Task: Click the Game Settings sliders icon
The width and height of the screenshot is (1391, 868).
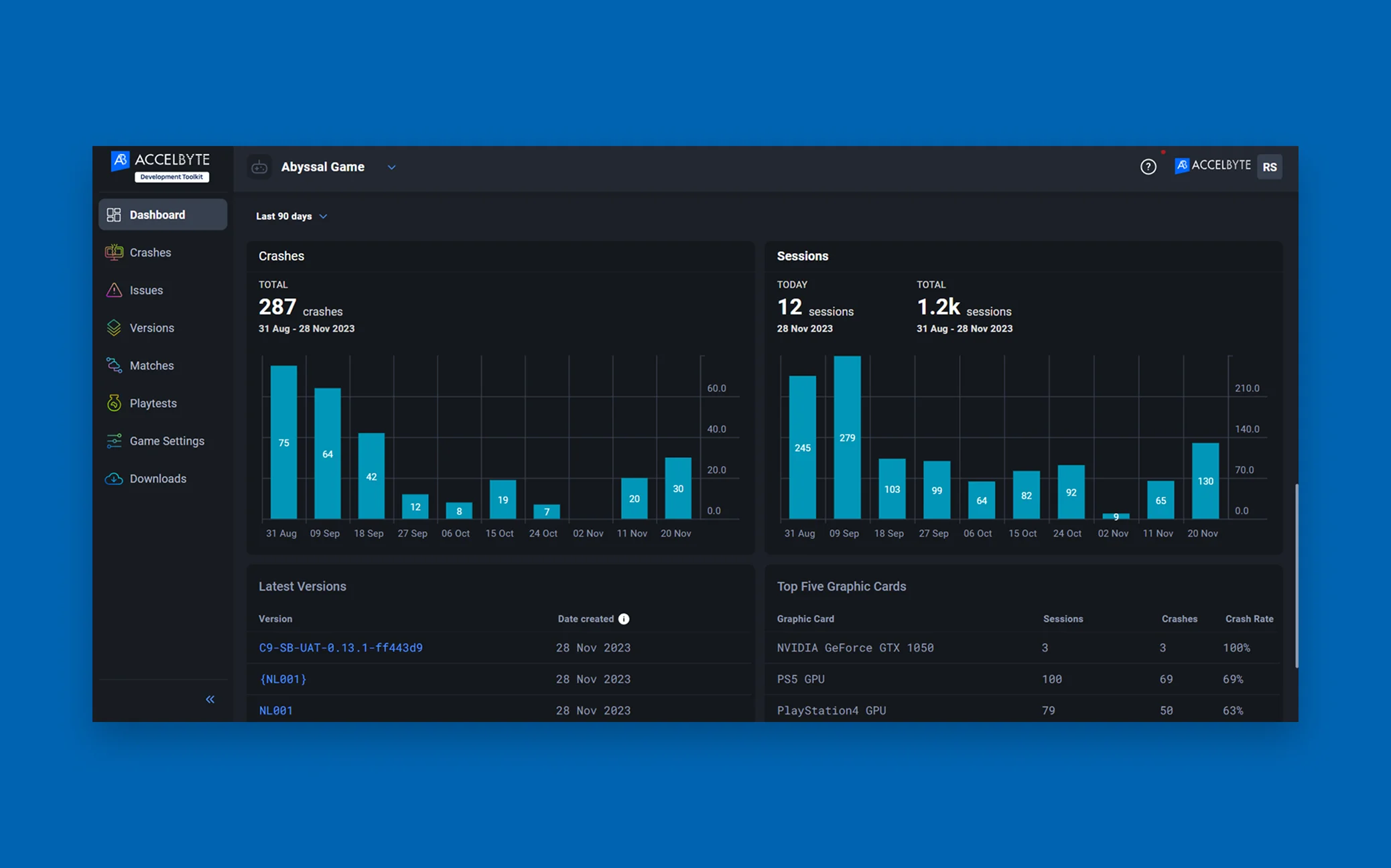Action: click(x=114, y=441)
